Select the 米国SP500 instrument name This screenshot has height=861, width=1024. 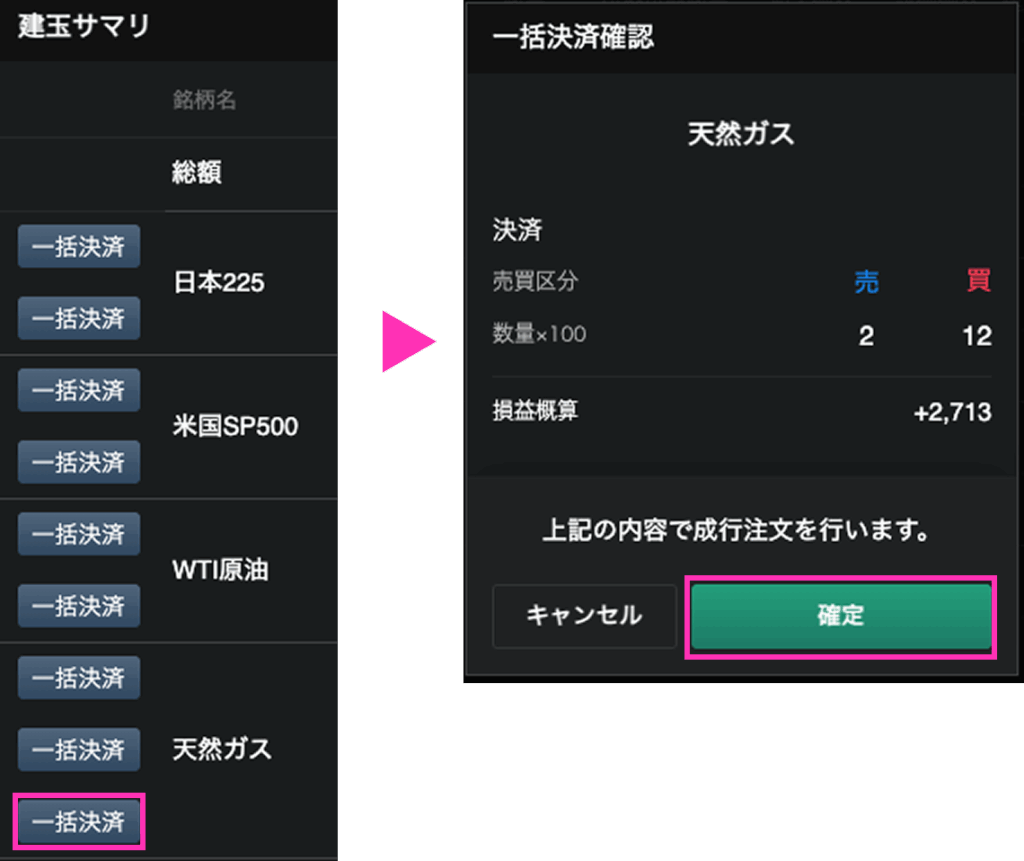[x=235, y=427]
